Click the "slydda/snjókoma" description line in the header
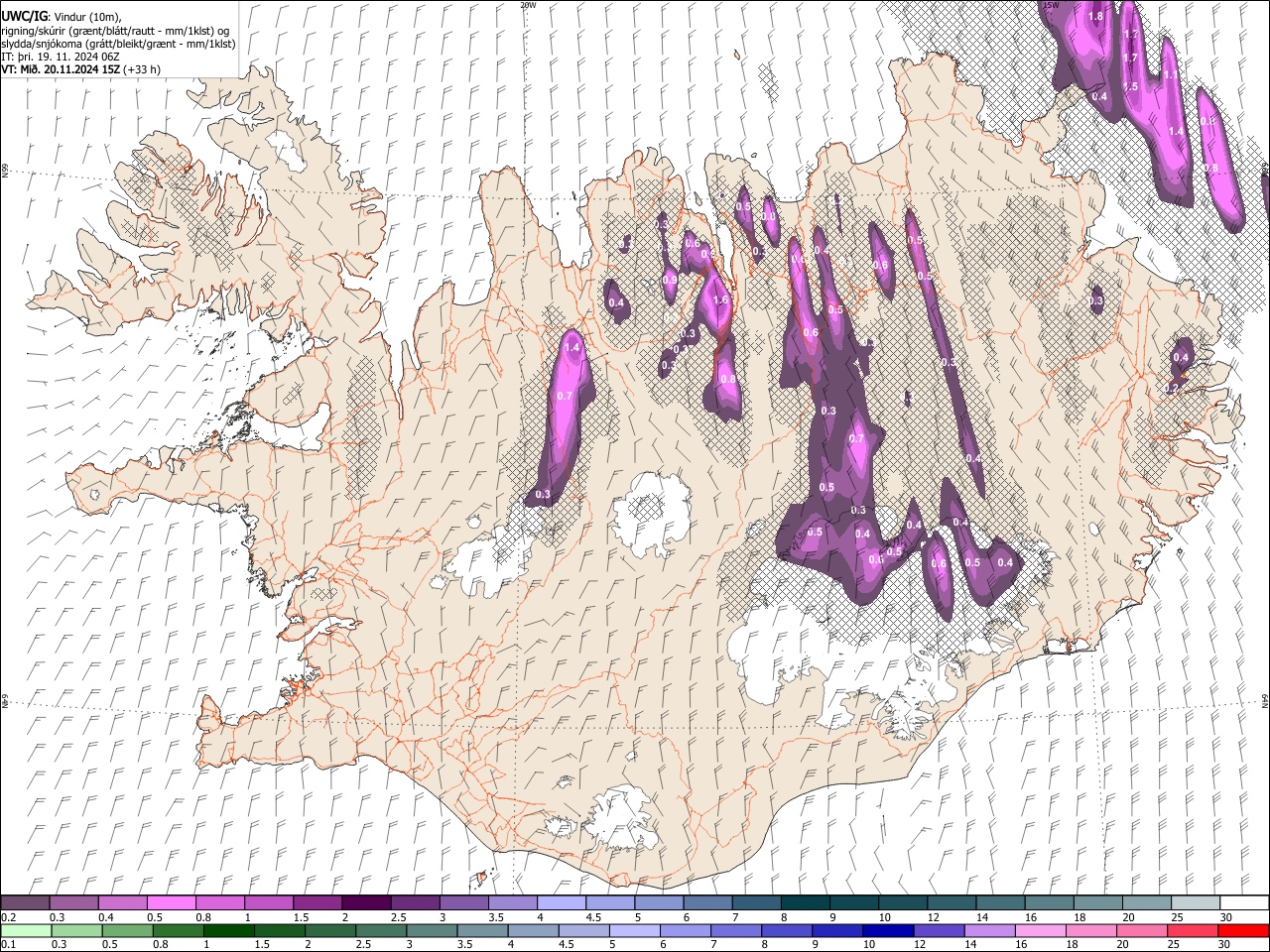This screenshot has height=952, width=1270. tap(118, 44)
